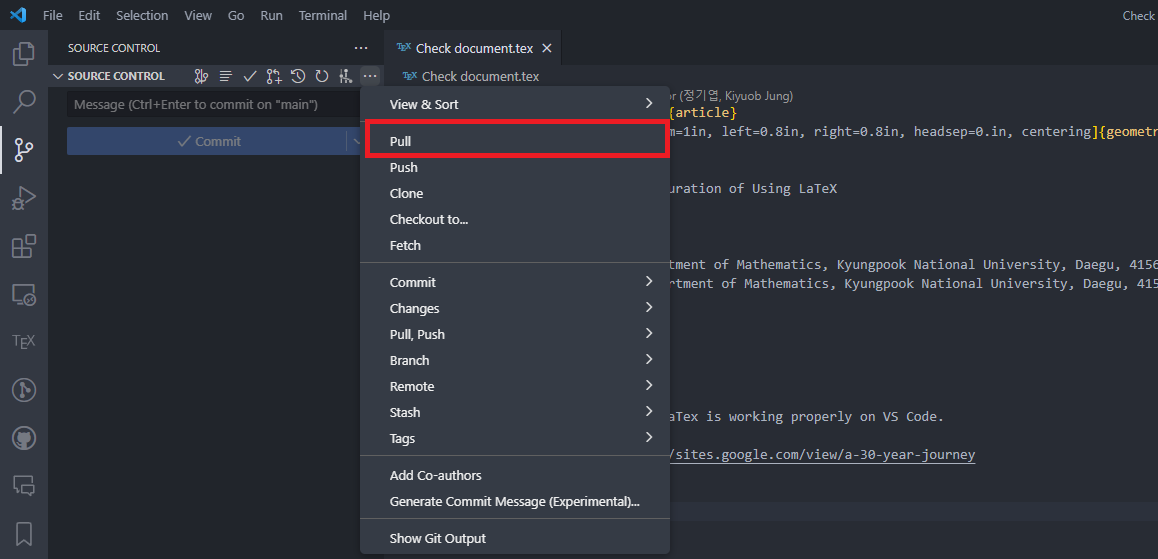Click the sites.google.com/view/a-30-year-journey link
This screenshot has height=559, width=1158.
822,454
